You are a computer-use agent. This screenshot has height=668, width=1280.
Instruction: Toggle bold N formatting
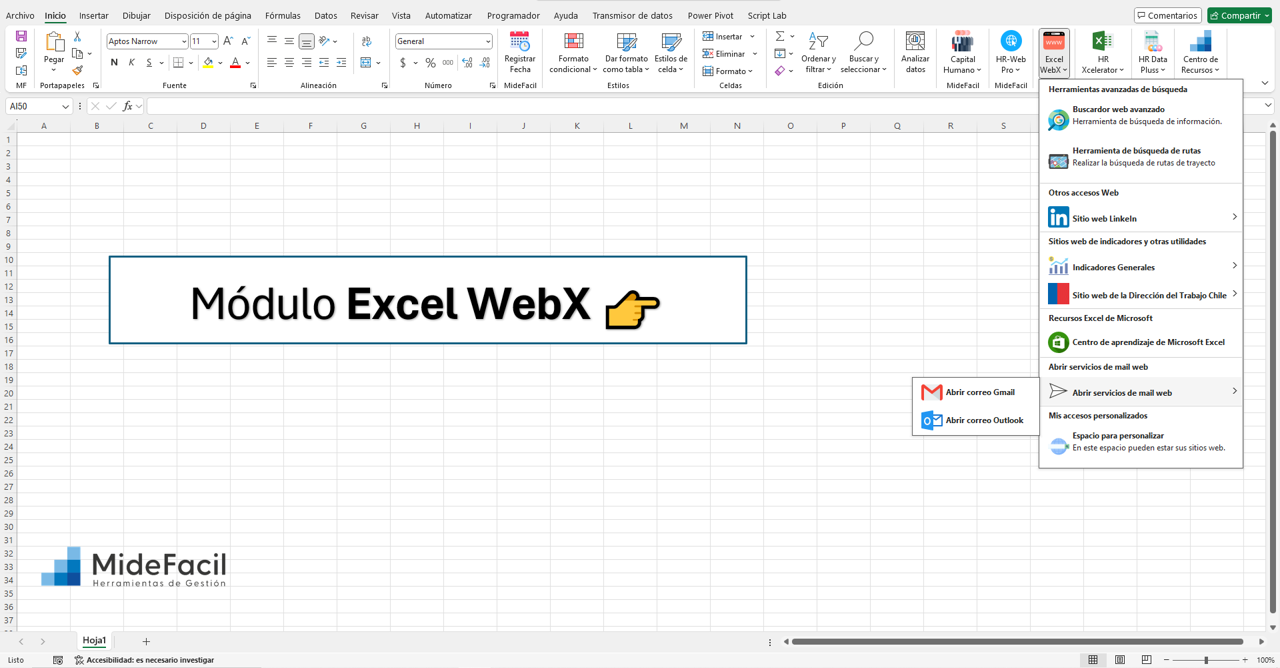[114, 62]
